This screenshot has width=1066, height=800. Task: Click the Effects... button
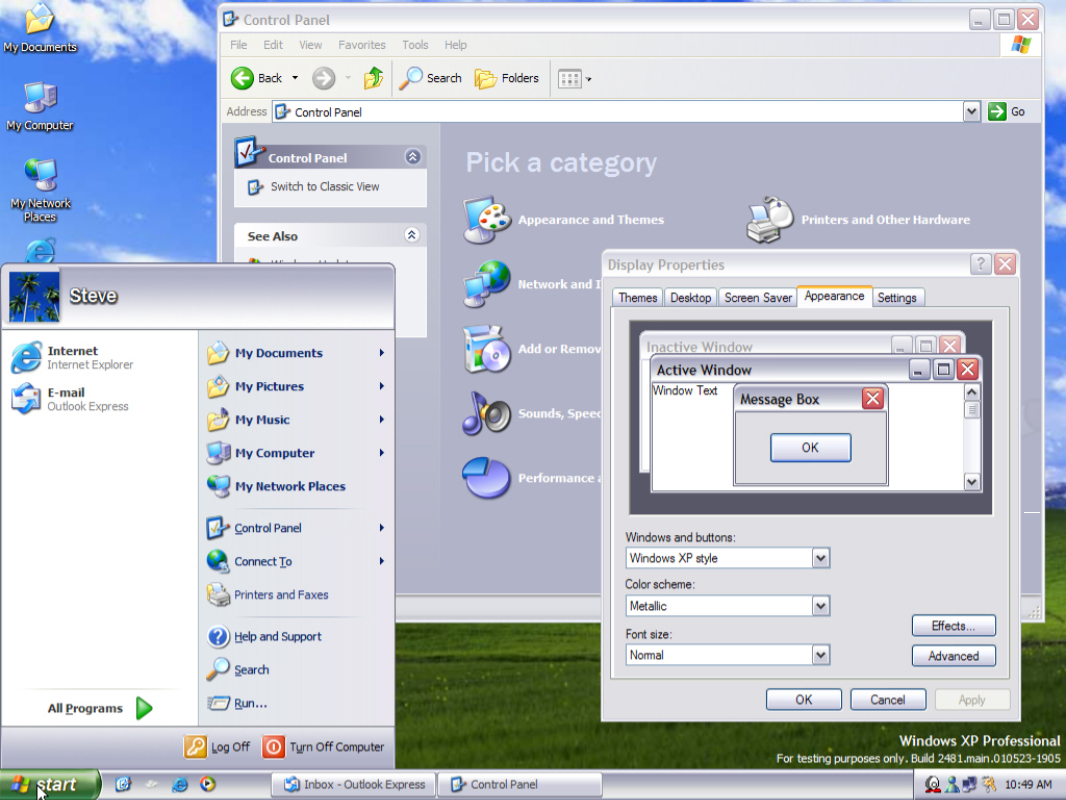[x=953, y=626]
